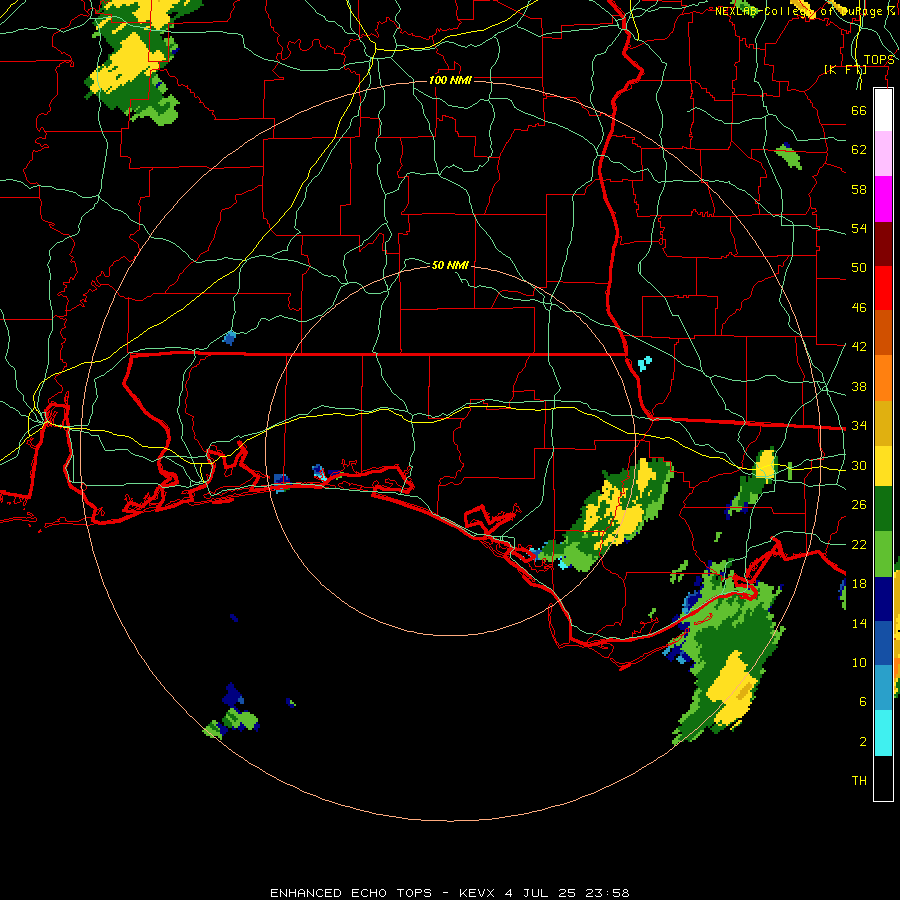This screenshot has height=900, width=900.
Task: Click the cyan legend swatch above 2
Action: pyautogui.click(x=883, y=733)
